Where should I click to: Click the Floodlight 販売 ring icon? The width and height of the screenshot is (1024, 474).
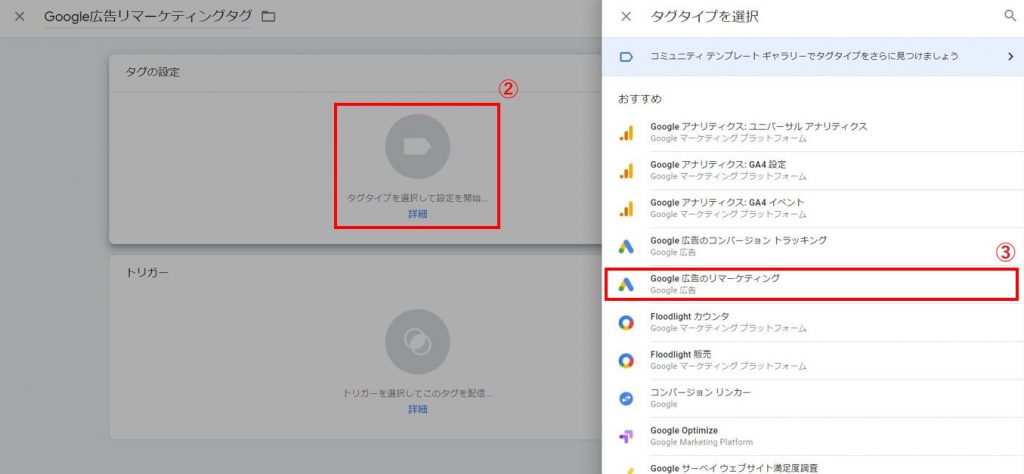click(x=626, y=360)
